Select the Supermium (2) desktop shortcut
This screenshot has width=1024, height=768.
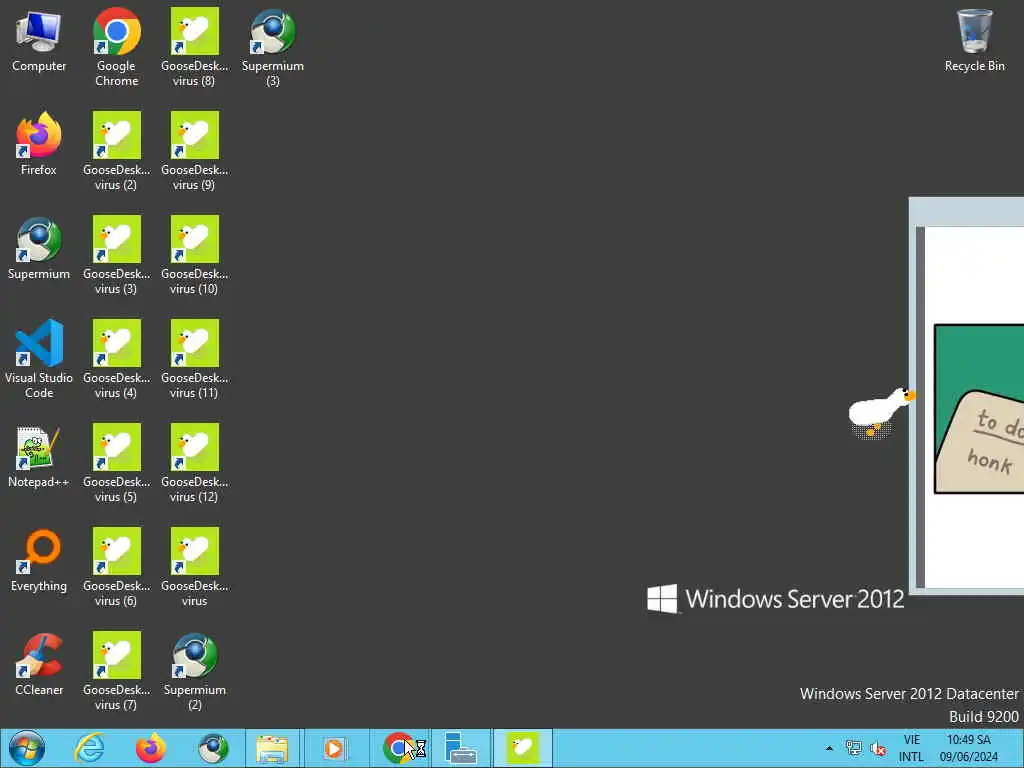tap(195, 671)
